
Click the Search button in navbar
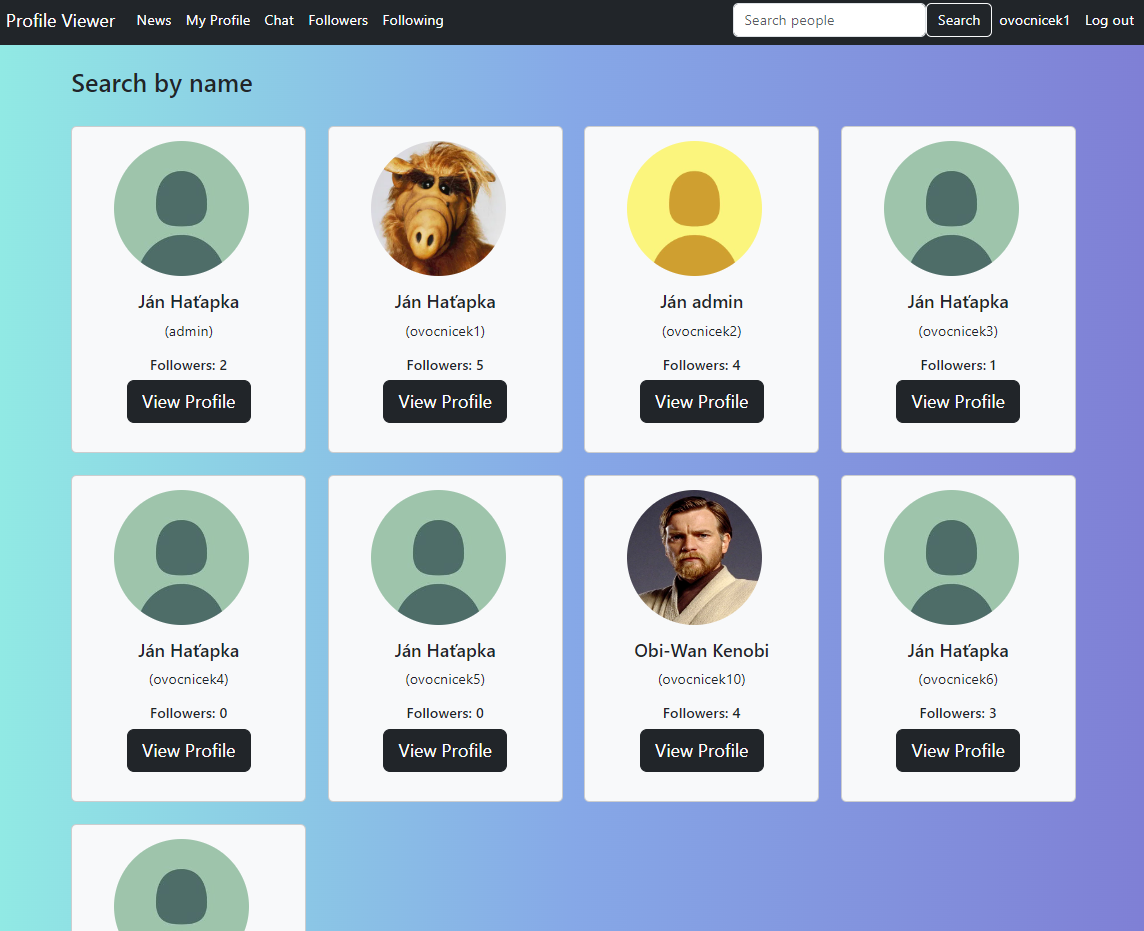tap(959, 20)
